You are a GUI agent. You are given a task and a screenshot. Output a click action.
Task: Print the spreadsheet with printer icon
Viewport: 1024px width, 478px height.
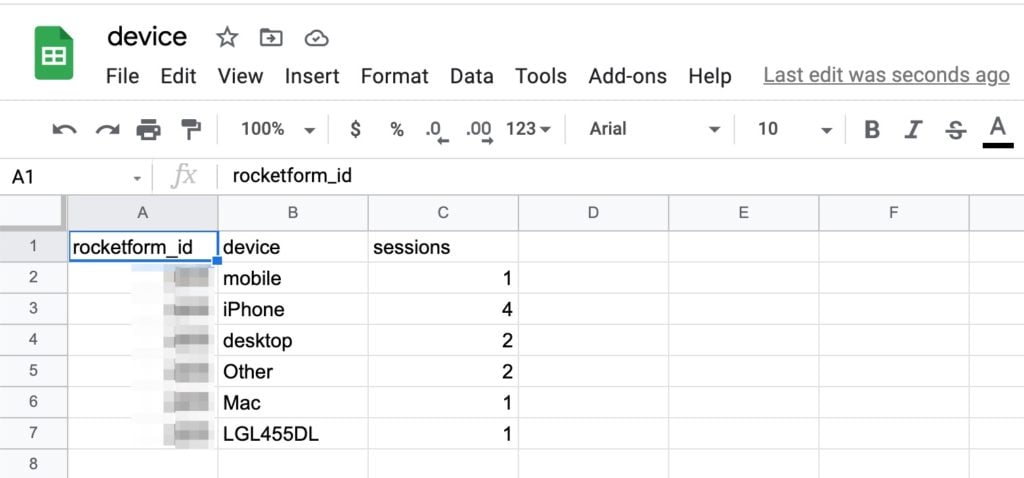148,129
